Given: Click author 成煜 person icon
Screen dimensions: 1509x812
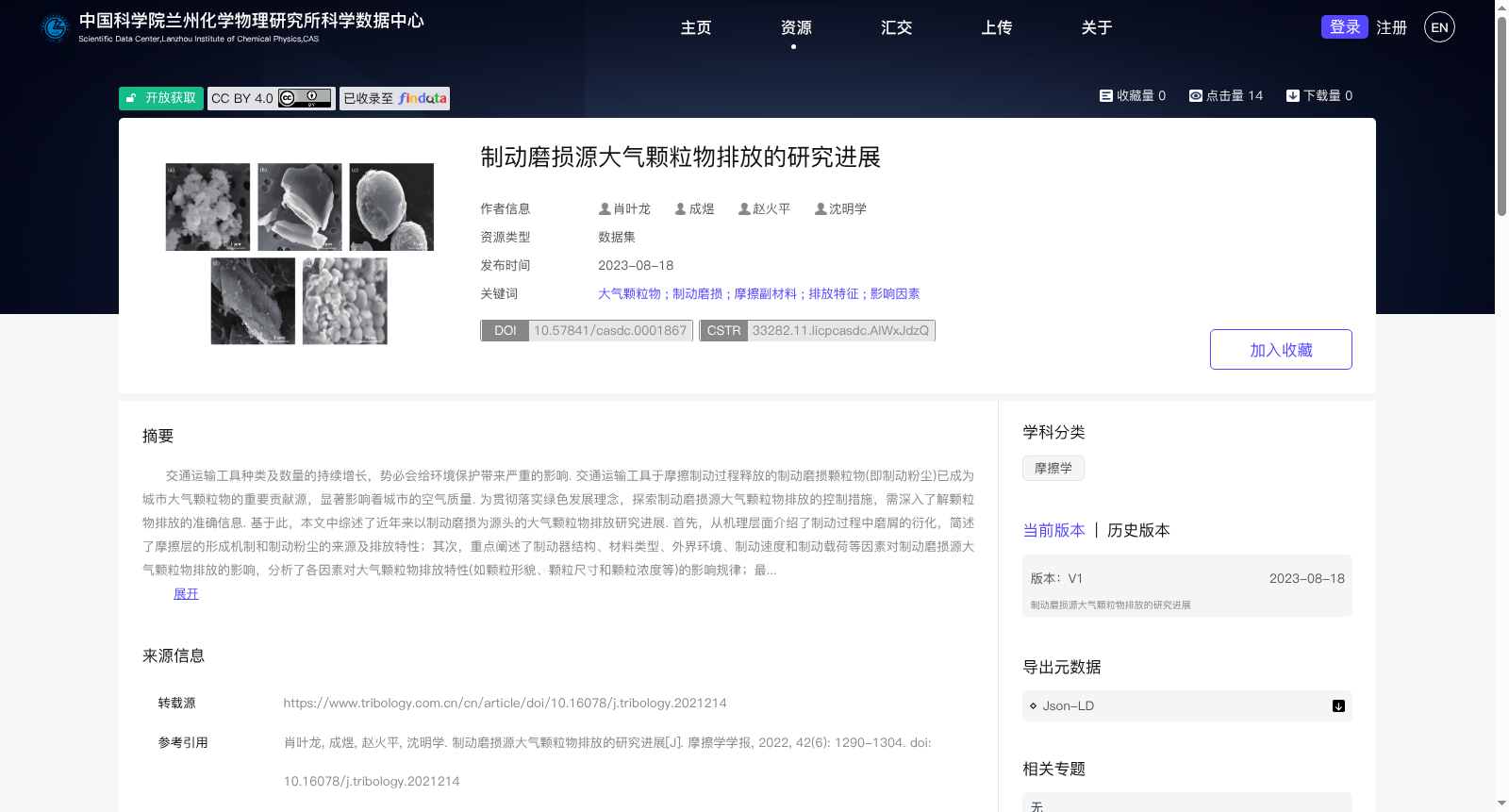Looking at the screenshot, I should pos(680,209).
